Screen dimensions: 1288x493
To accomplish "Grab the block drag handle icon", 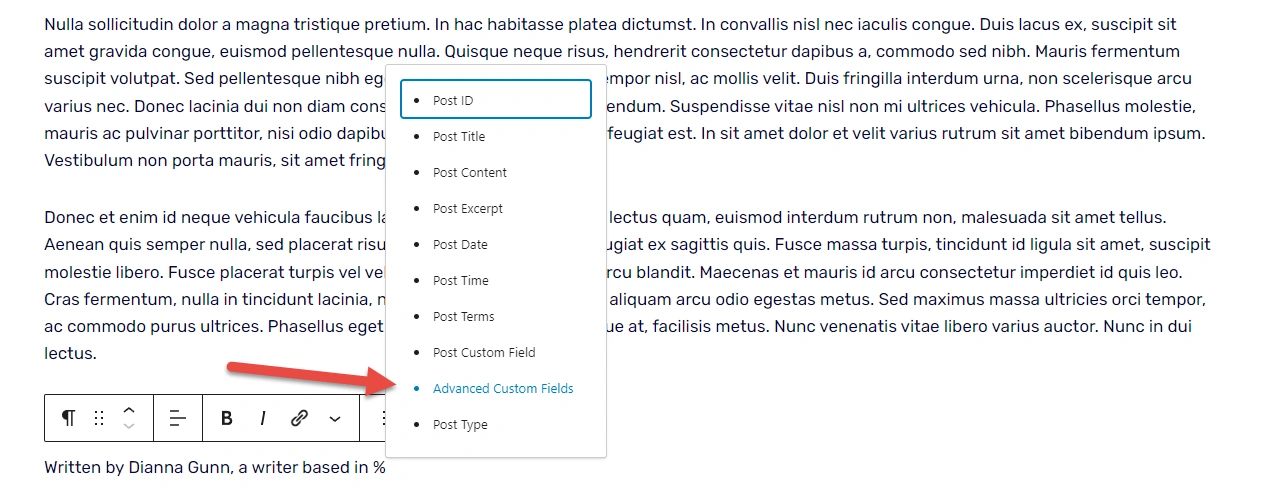I will [x=99, y=418].
